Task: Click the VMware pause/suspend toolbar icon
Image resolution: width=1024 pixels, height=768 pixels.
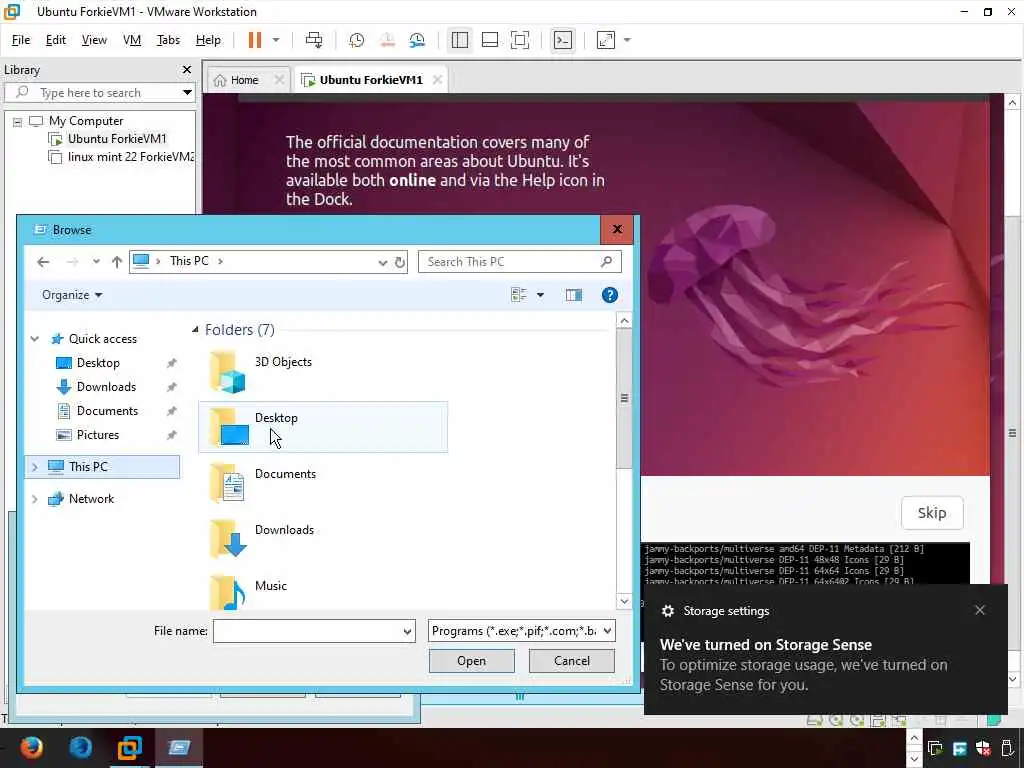Action: 255,40
